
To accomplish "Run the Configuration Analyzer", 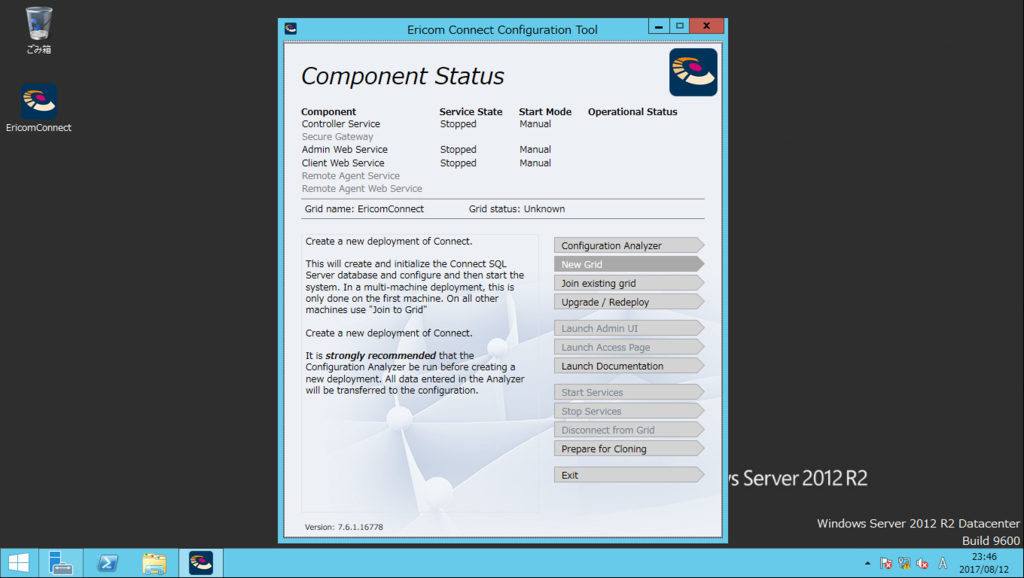I will coord(629,246).
